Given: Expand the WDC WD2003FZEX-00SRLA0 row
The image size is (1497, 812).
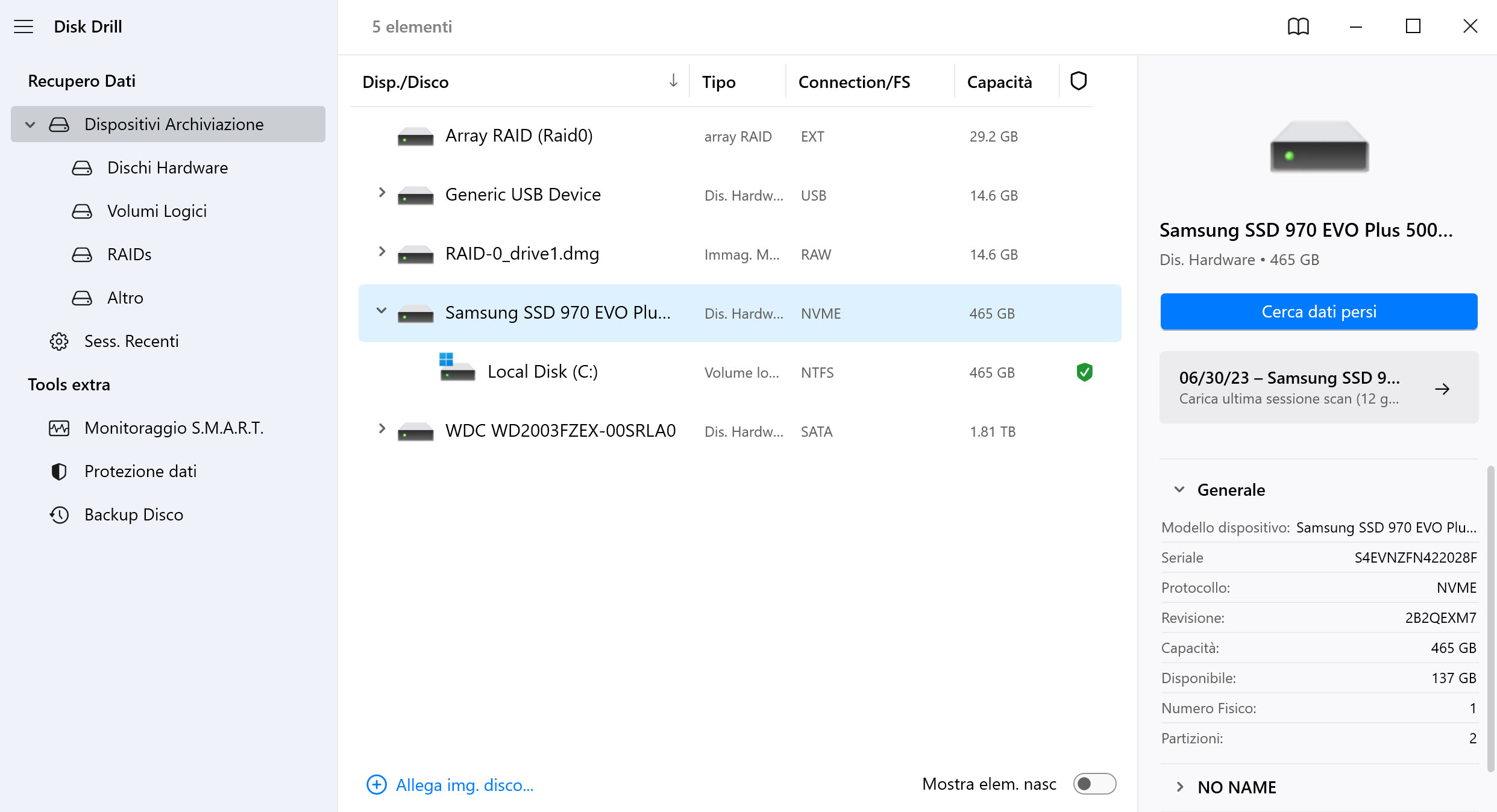Looking at the screenshot, I should 381,428.
